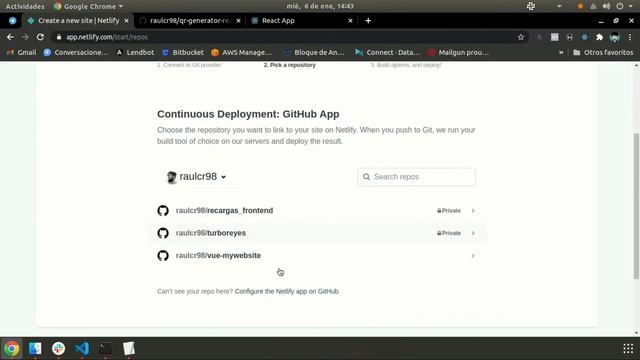Open the Chrome extensions puzzle icon
This screenshot has height=360, width=640.
[599, 37]
